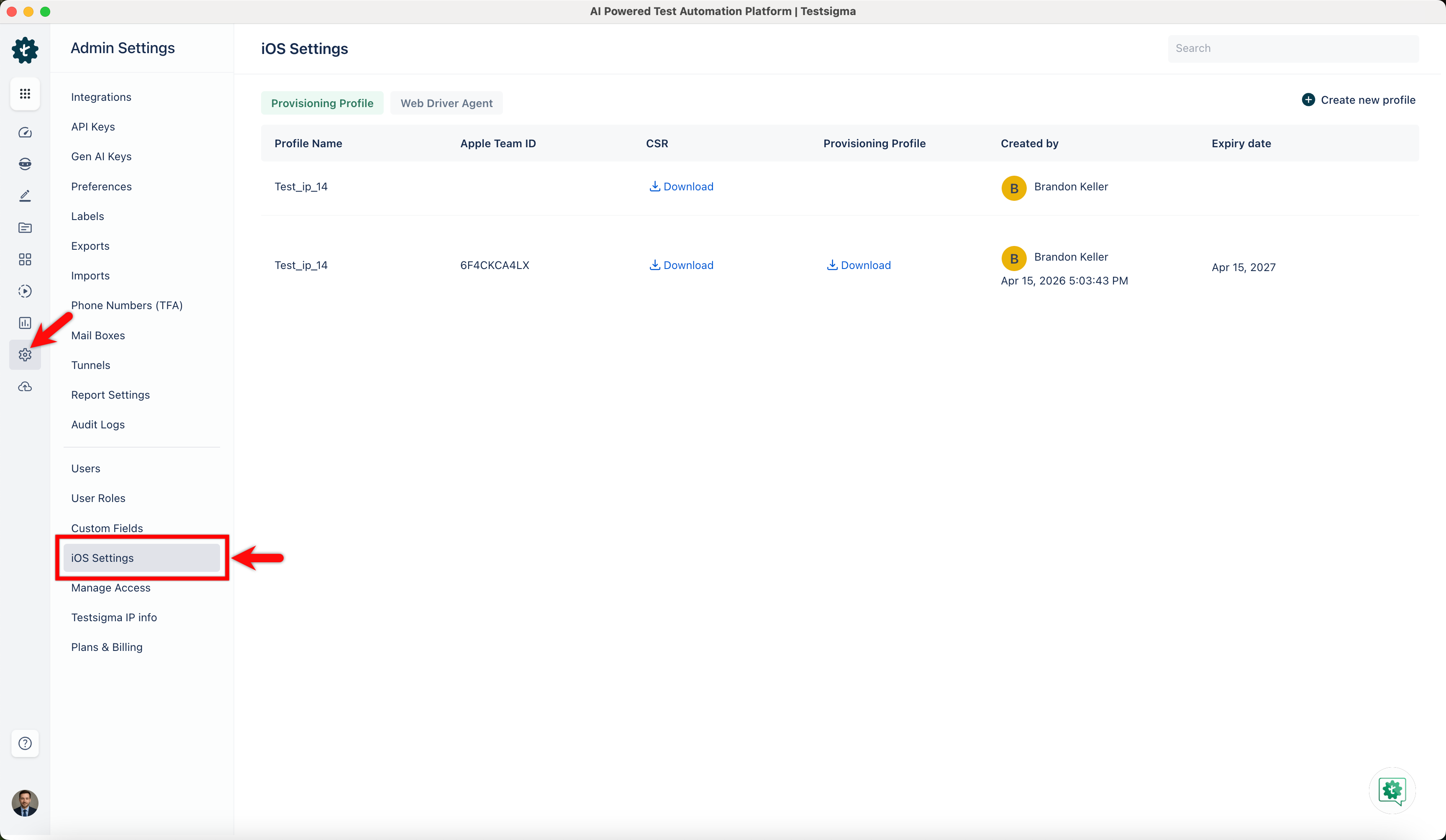Click the Apple Team ID 6F4CKCA4LX
The width and height of the screenshot is (1446, 840).
495,265
